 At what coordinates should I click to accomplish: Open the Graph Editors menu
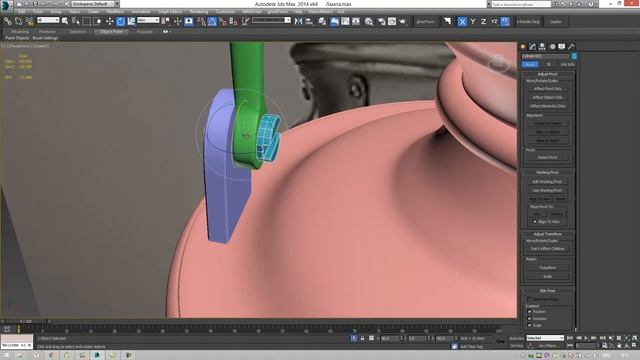click(x=170, y=12)
